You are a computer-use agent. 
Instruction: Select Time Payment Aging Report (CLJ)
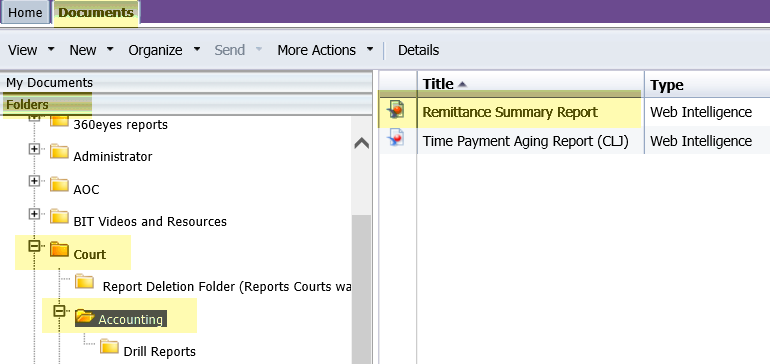coord(525,141)
